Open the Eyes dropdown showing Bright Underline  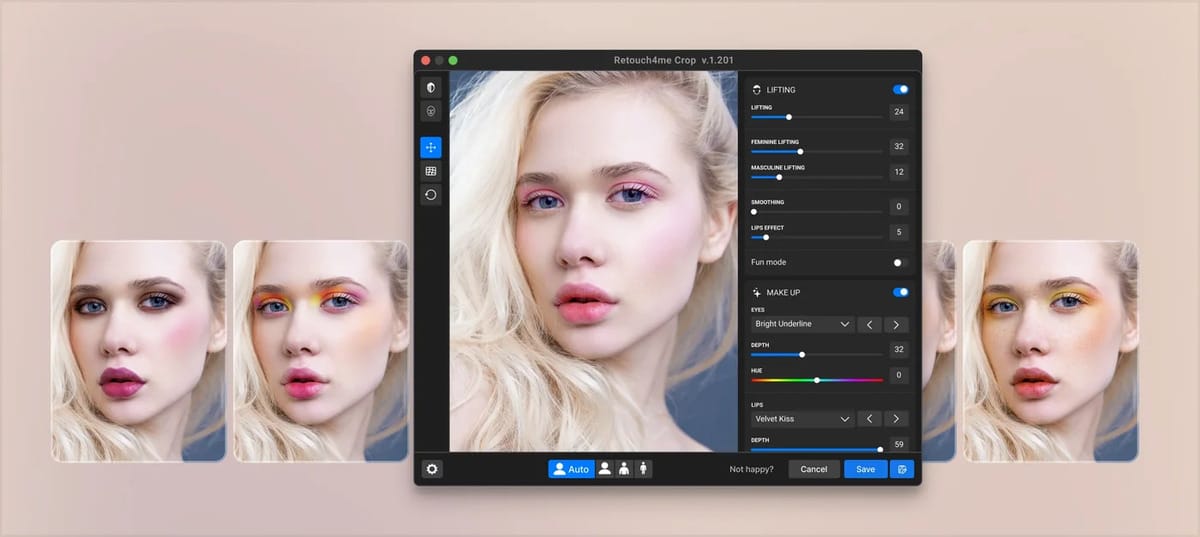(x=802, y=324)
